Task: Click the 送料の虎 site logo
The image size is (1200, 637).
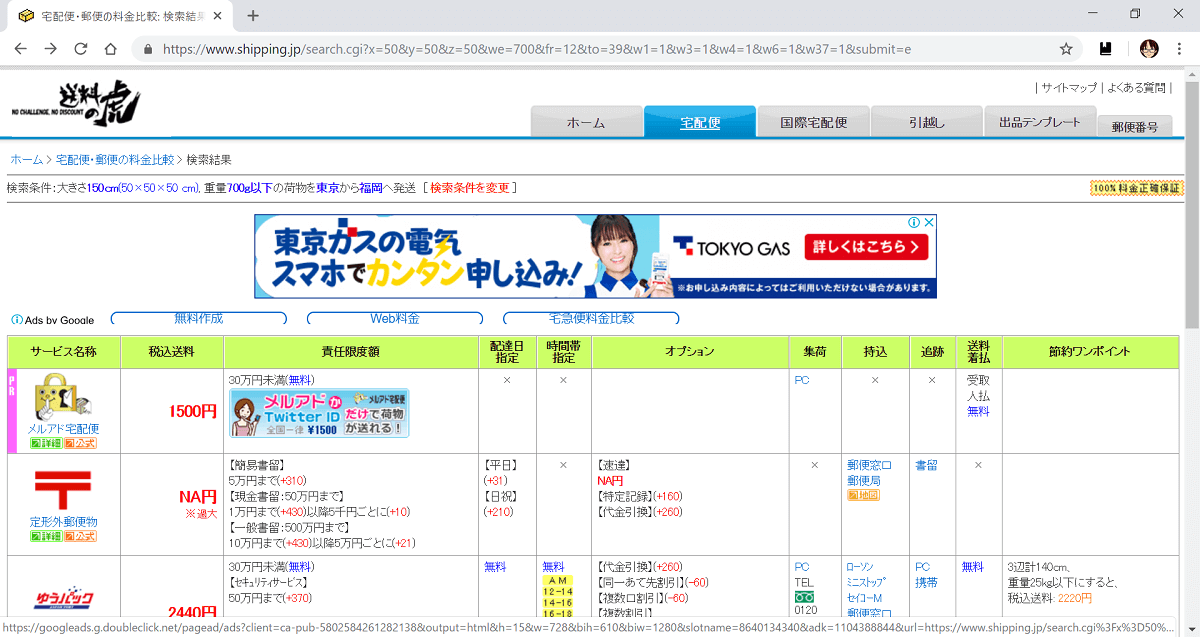Action: click(76, 103)
